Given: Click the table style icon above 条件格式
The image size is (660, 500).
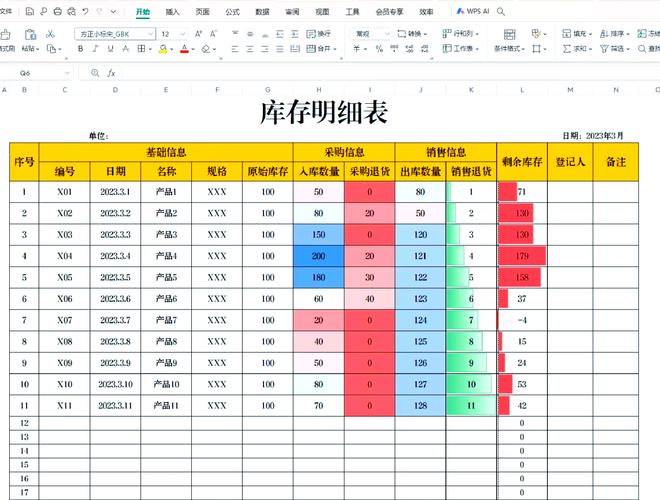Looking at the screenshot, I should point(510,34).
